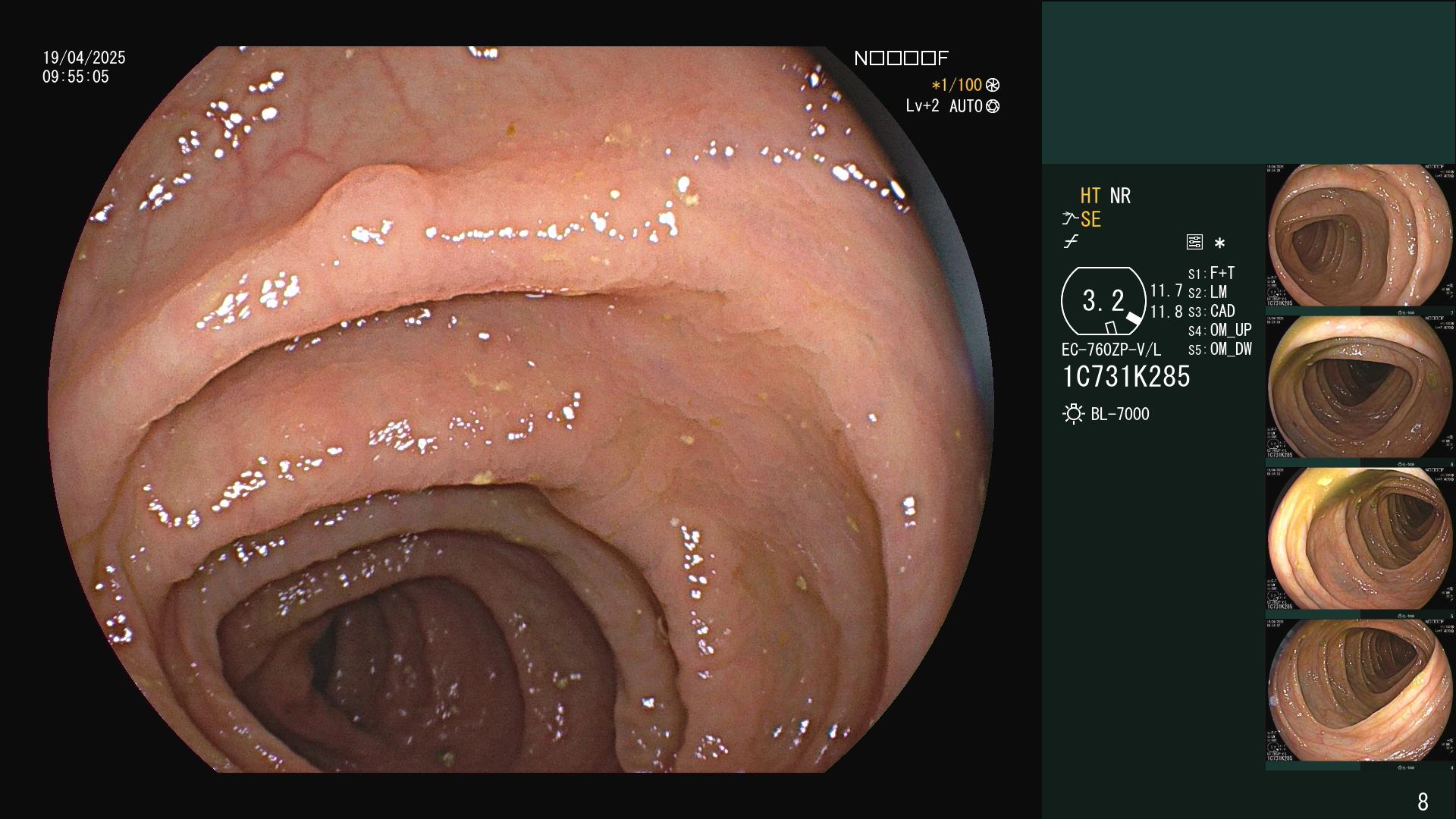This screenshot has height=819, width=1456.
Task: Click the 11.7 diameter value
Action: (x=1166, y=290)
